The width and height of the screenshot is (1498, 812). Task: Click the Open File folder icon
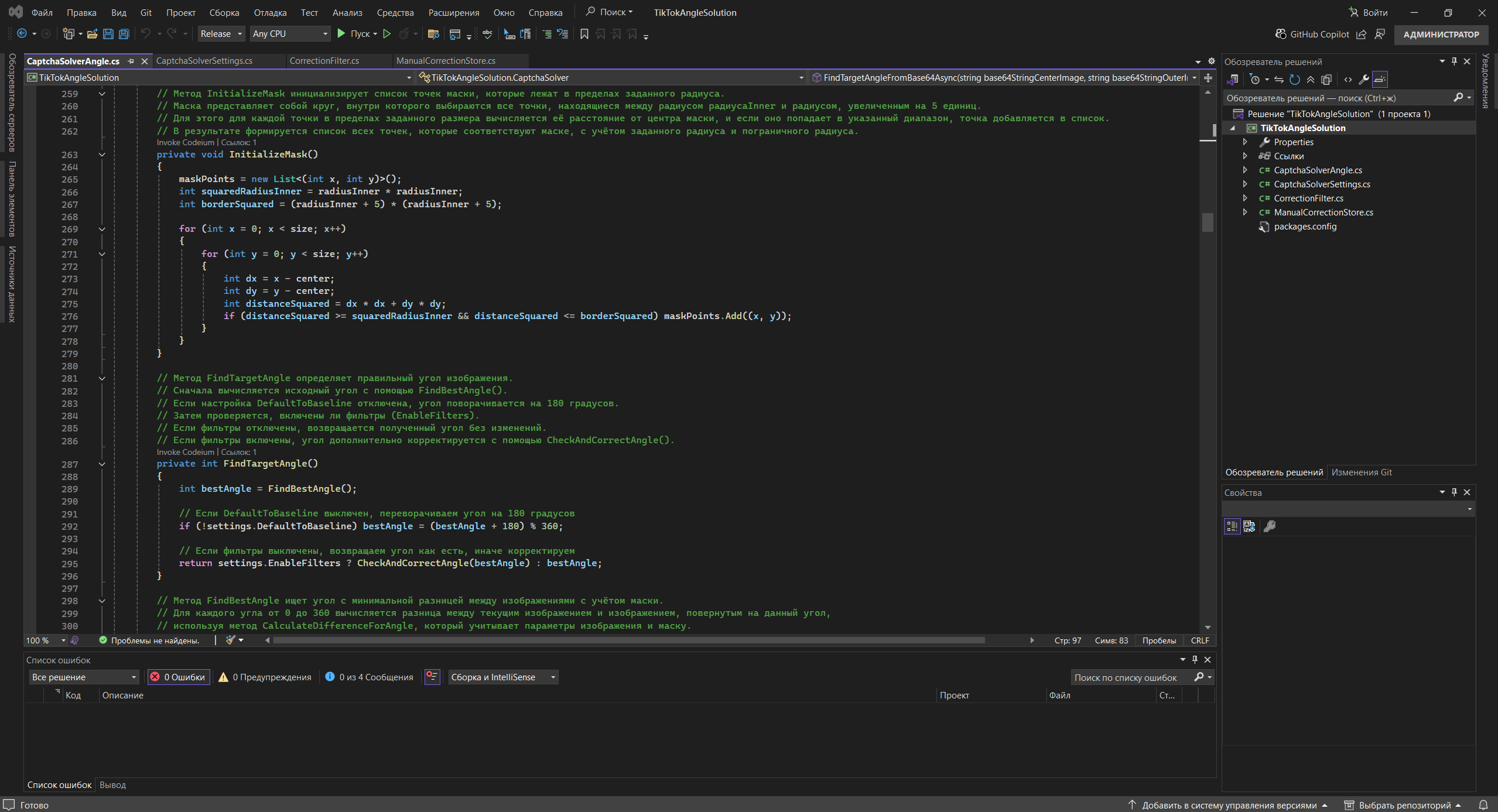pyautogui.click(x=92, y=34)
